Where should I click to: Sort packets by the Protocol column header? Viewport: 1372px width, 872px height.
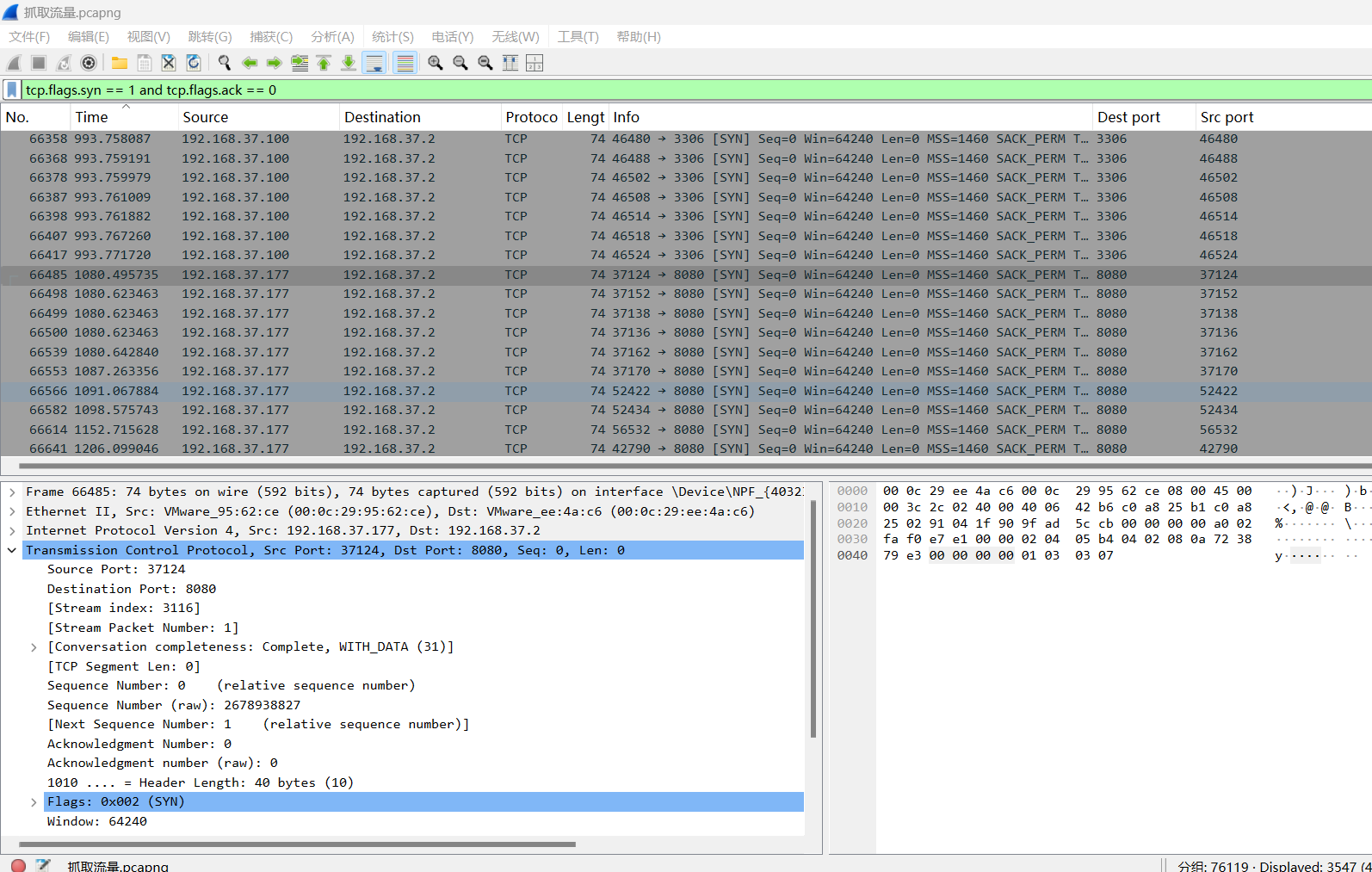click(531, 117)
